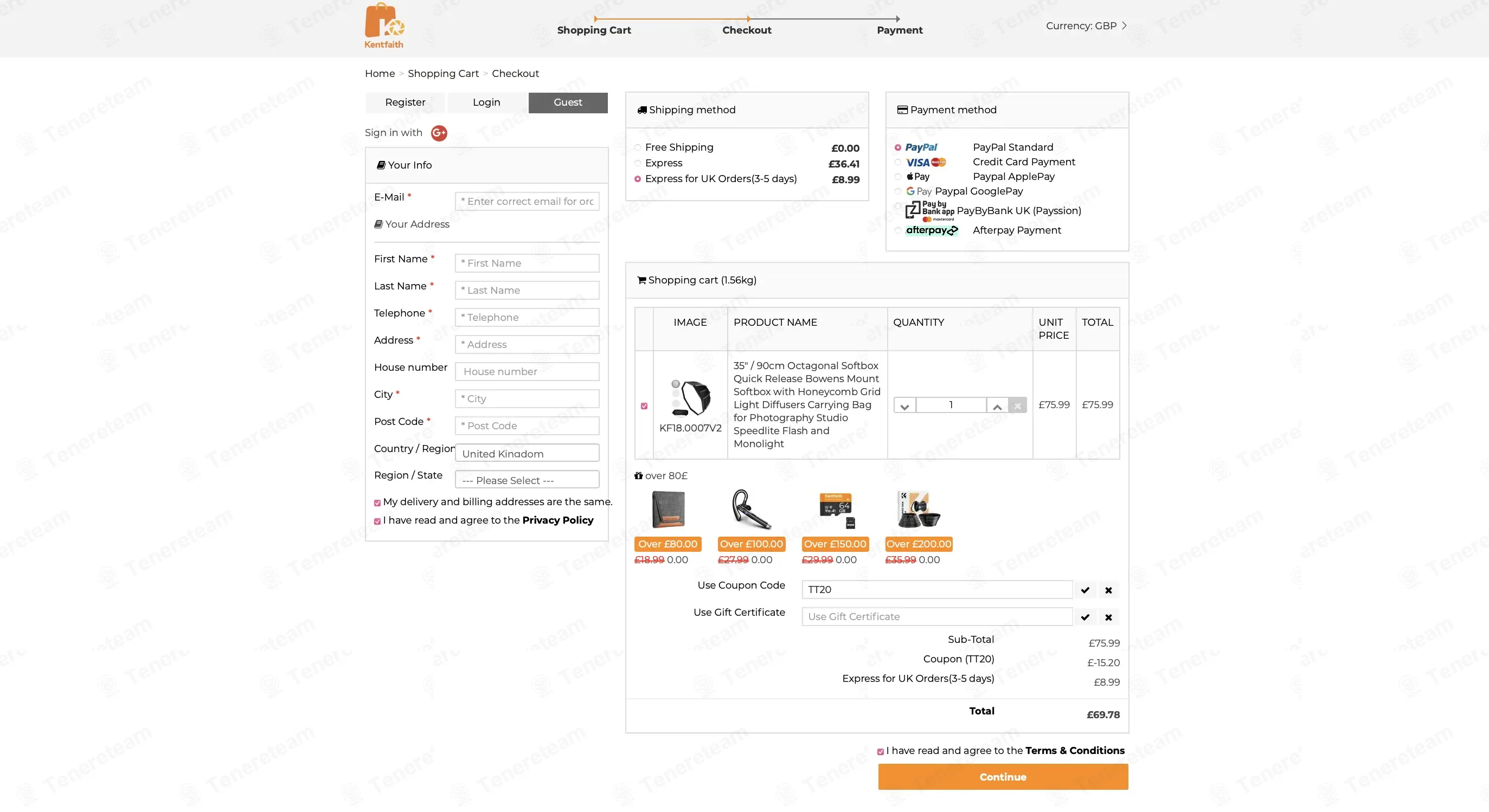Select PayPal Standard payment

point(897,148)
